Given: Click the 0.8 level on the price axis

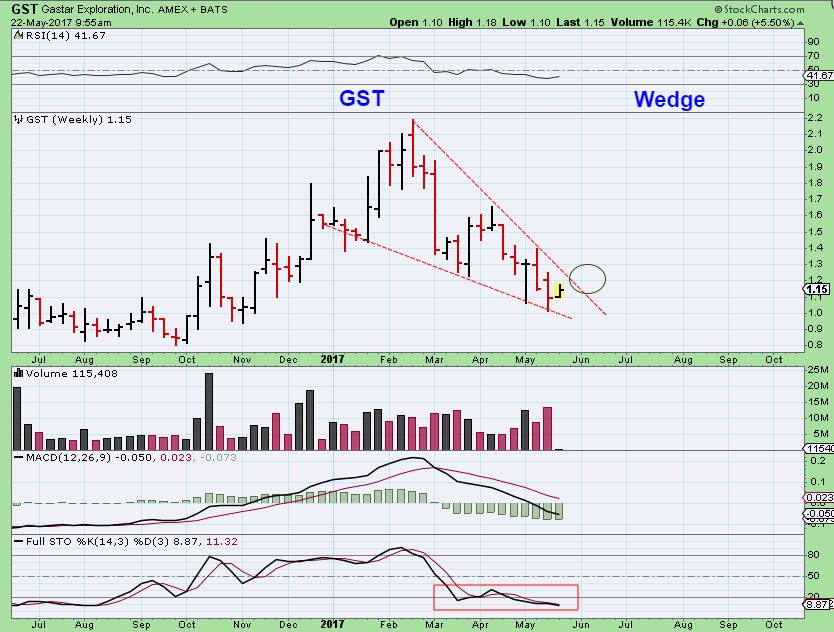Looking at the screenshot, I should point(815,345).
